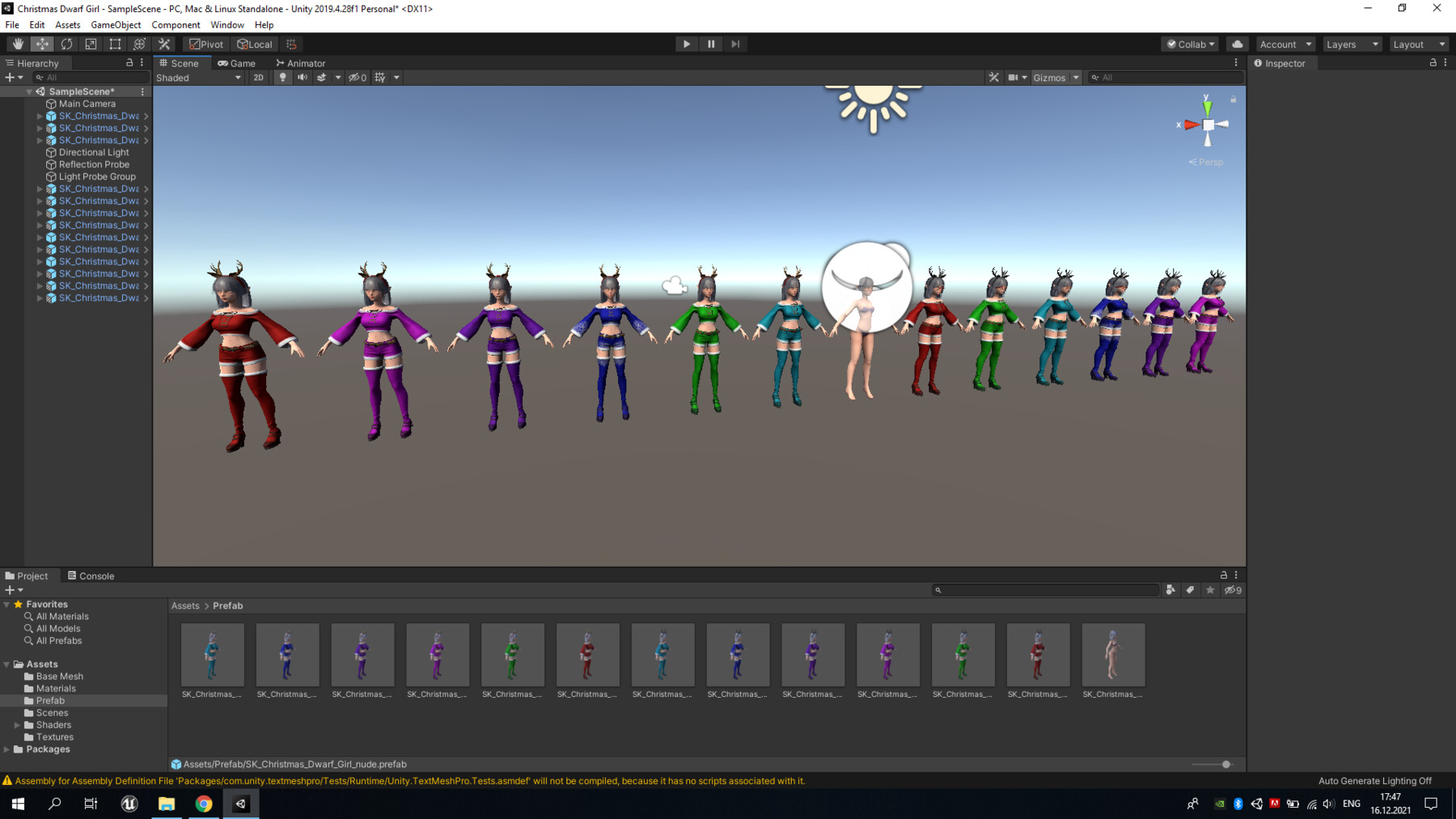This screenshot has height=819, width=1456.
Task: Click the step frame button
Action: coord(734,44)
